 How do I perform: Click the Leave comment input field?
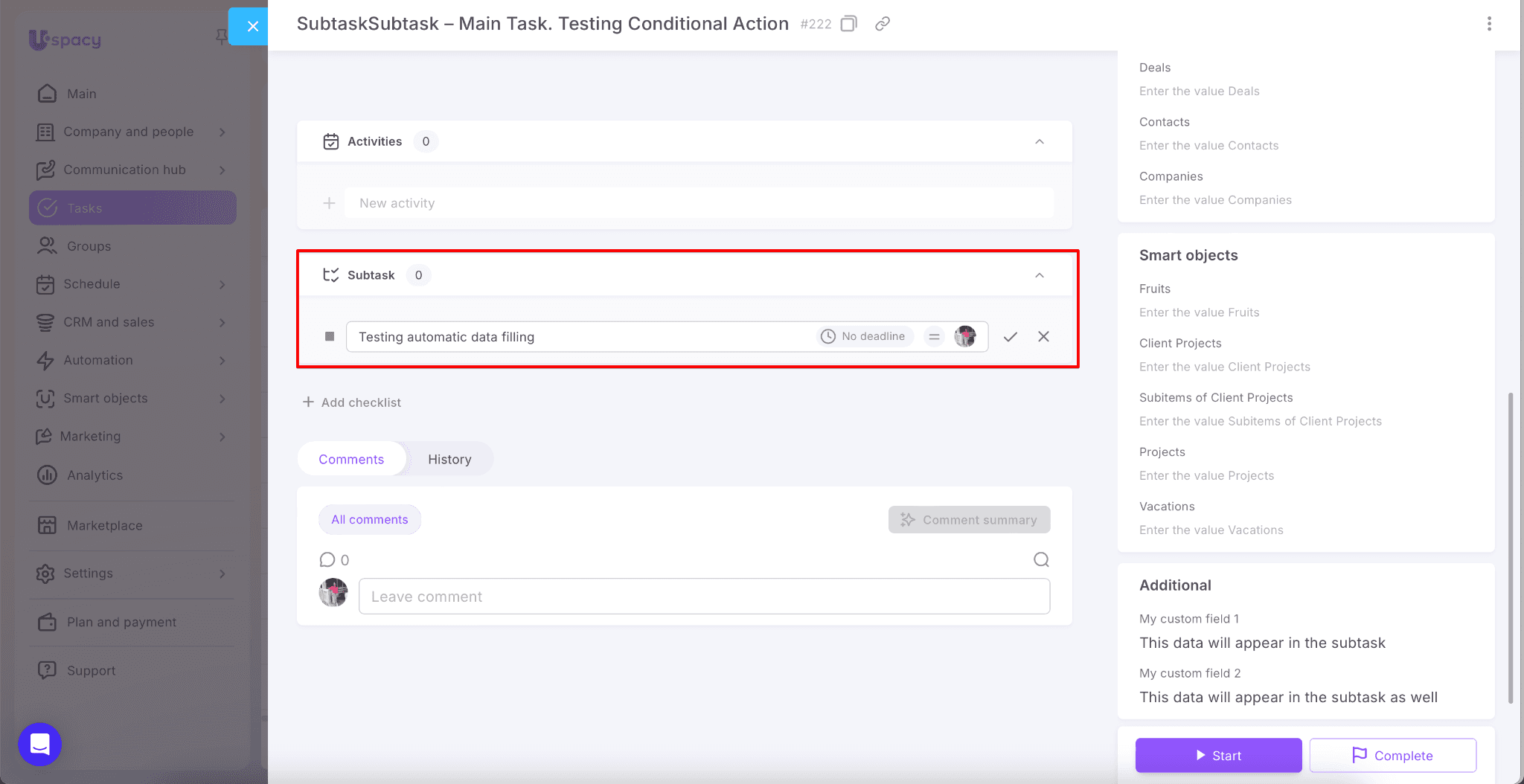click(704, 597)
